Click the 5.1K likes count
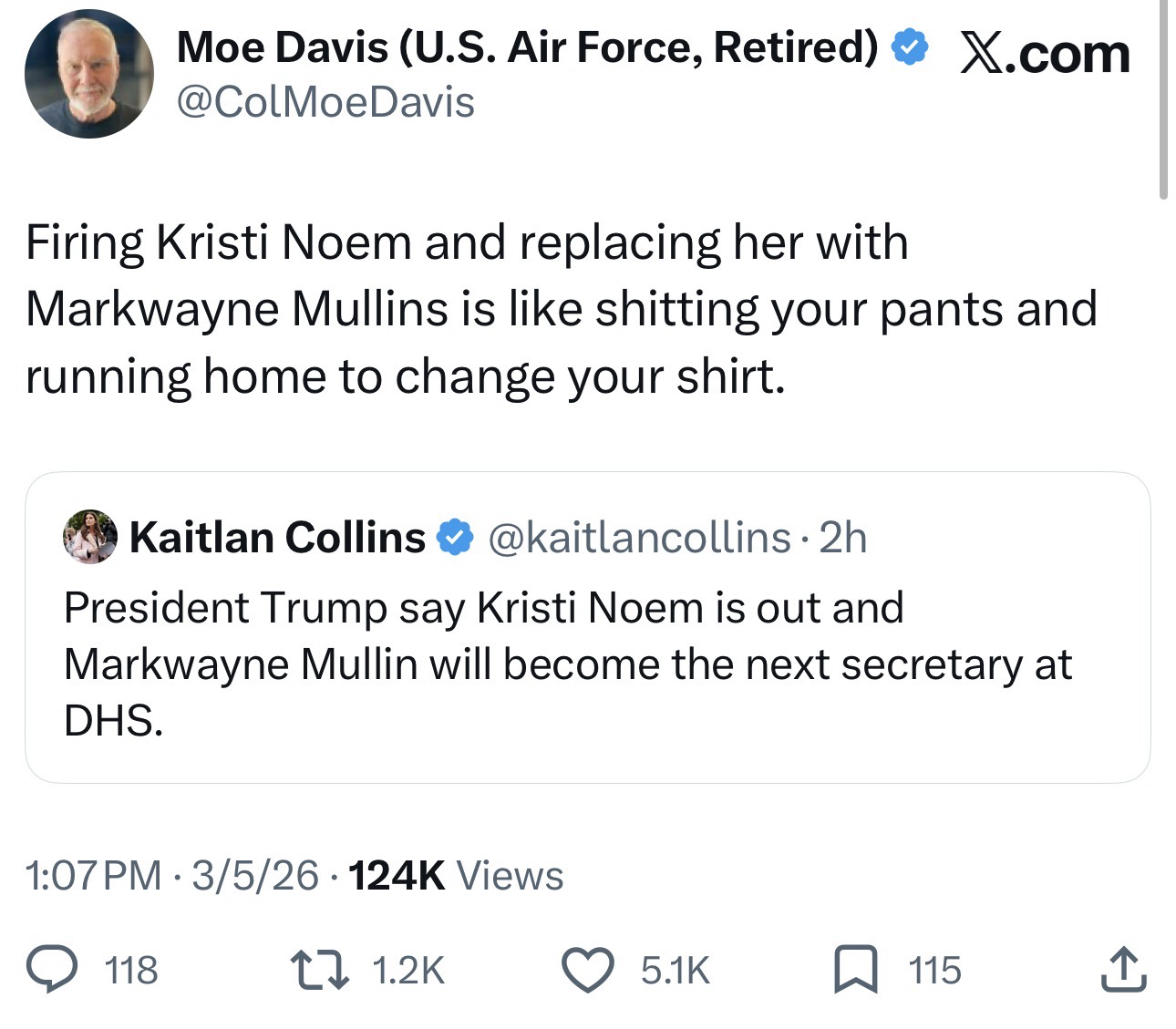The width and height of the screenshot is (1176, 1029). [x=675, y=971]
